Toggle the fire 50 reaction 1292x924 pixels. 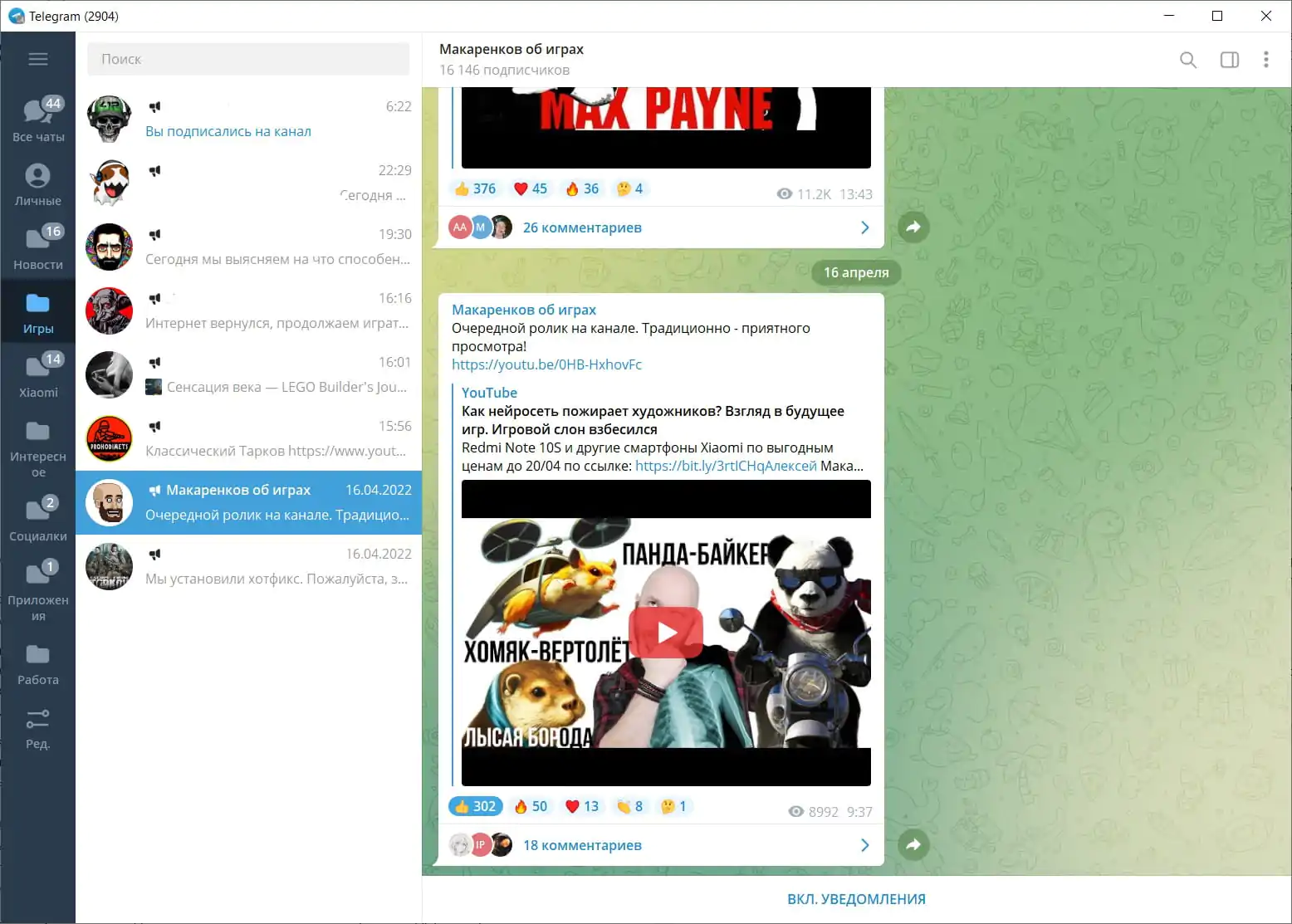coord(531,806)
